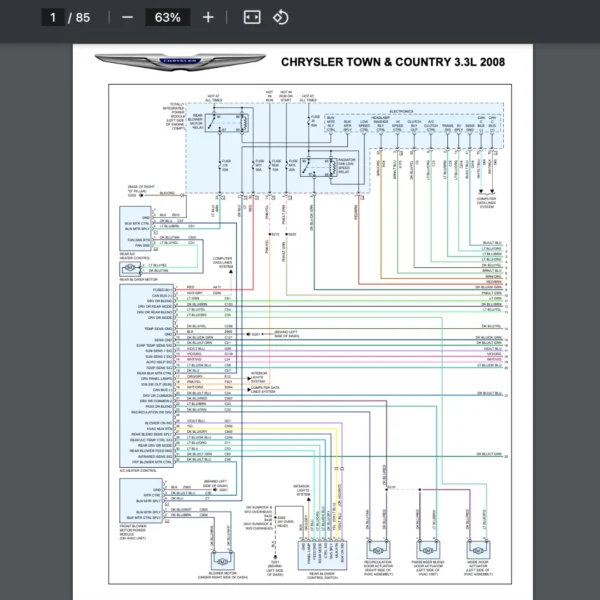This screenshot has height=600, width=600.
Task: Click the fit to page icon
Action: point(252,17)
